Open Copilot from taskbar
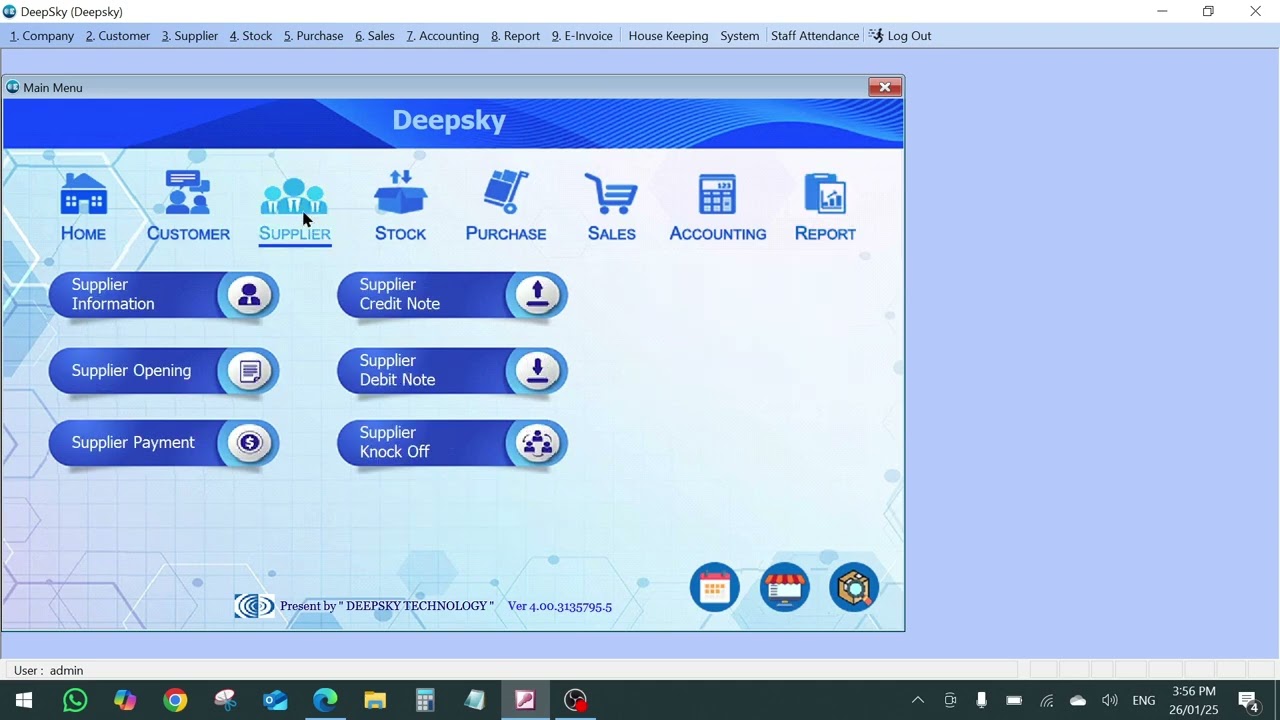1280x720 pixels. [x=125, y=700]
